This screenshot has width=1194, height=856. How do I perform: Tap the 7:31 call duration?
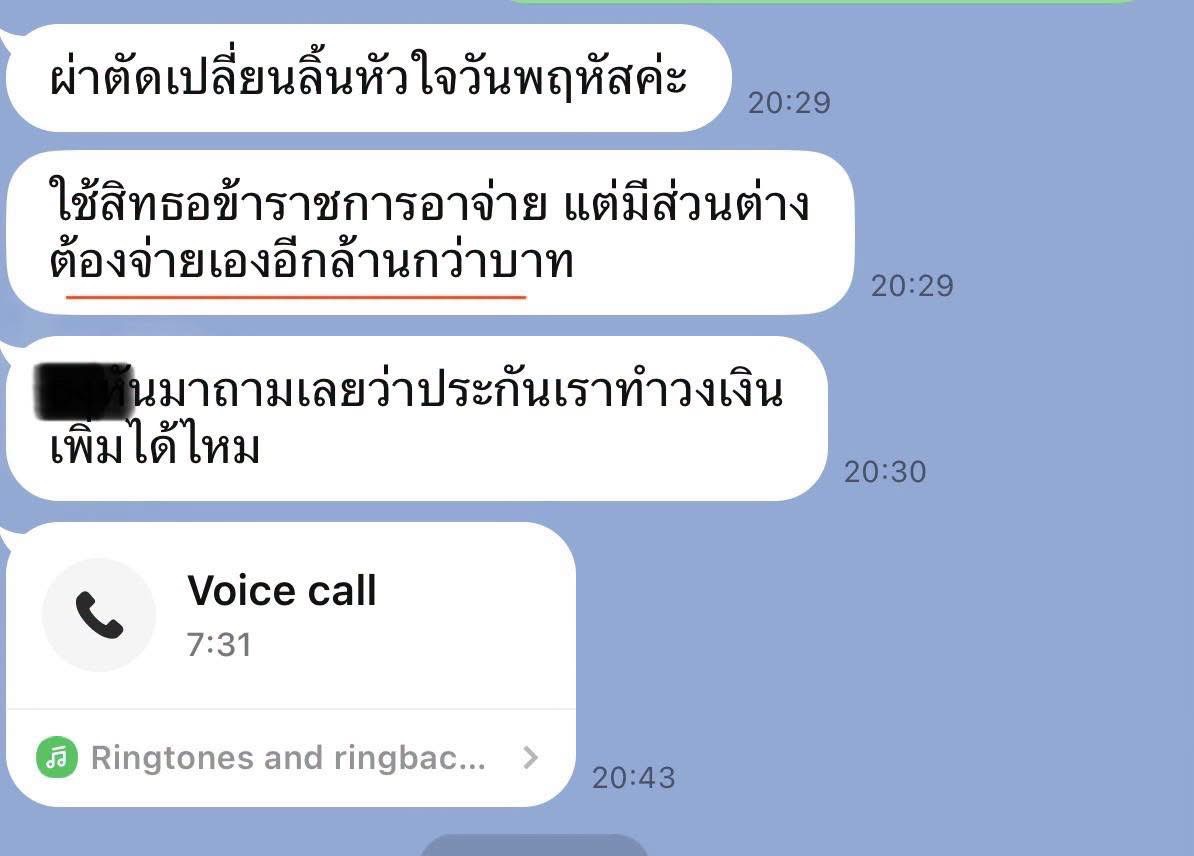point(219,645)
